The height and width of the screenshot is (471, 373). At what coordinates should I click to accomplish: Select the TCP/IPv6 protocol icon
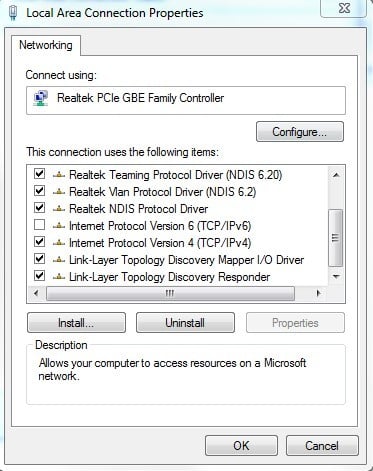coord(59,226)
